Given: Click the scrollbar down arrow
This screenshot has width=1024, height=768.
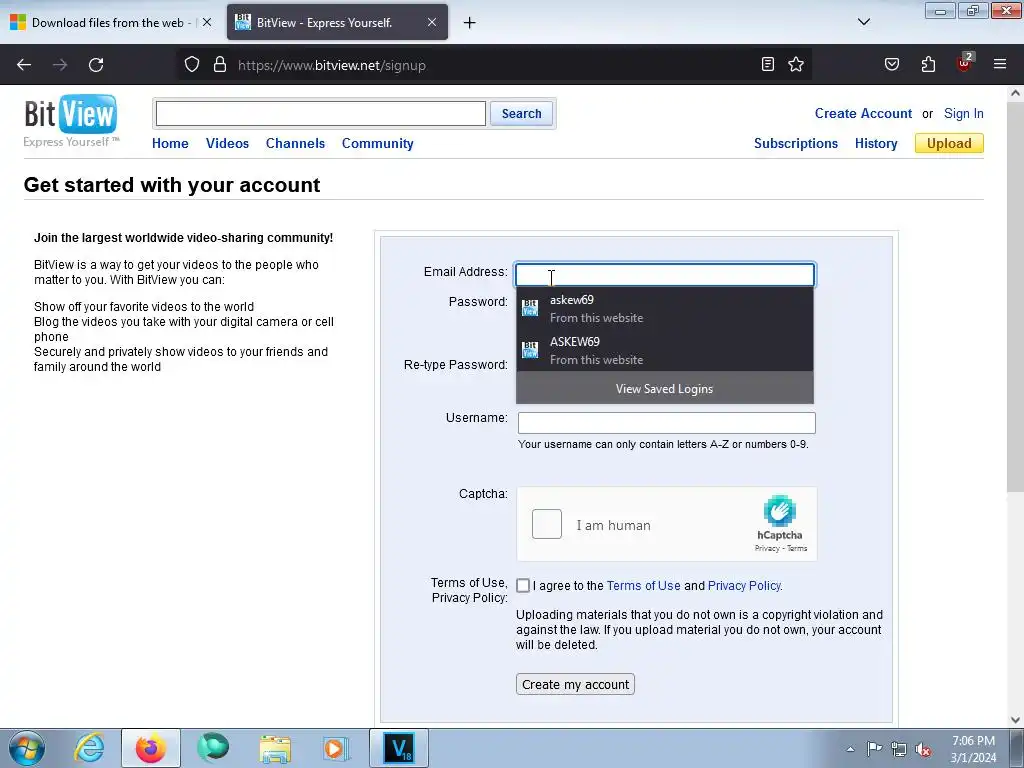Looking at the screenshot, I should tap(1015, 720).
